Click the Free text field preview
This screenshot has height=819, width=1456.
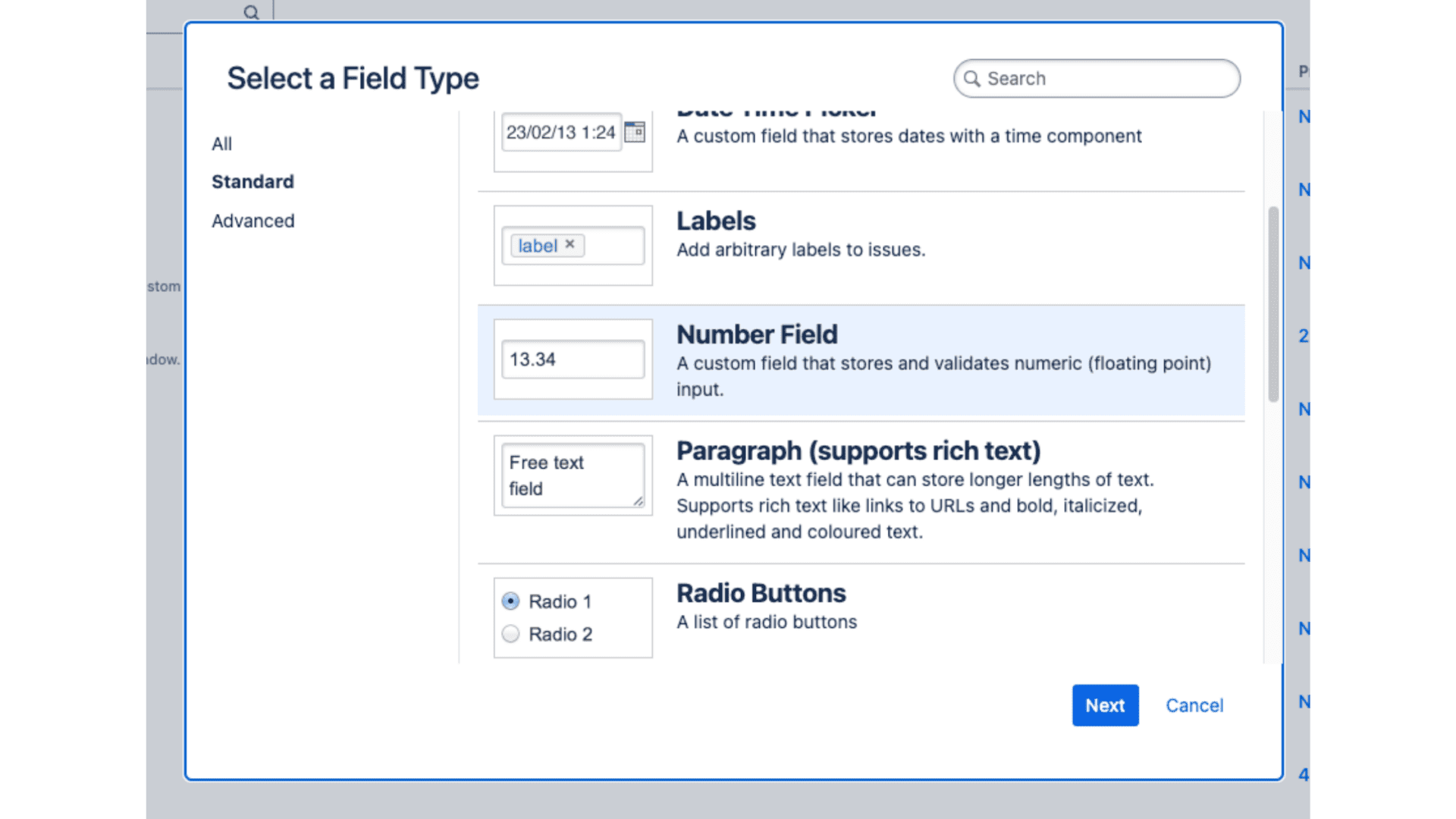(x=572, y=475)
